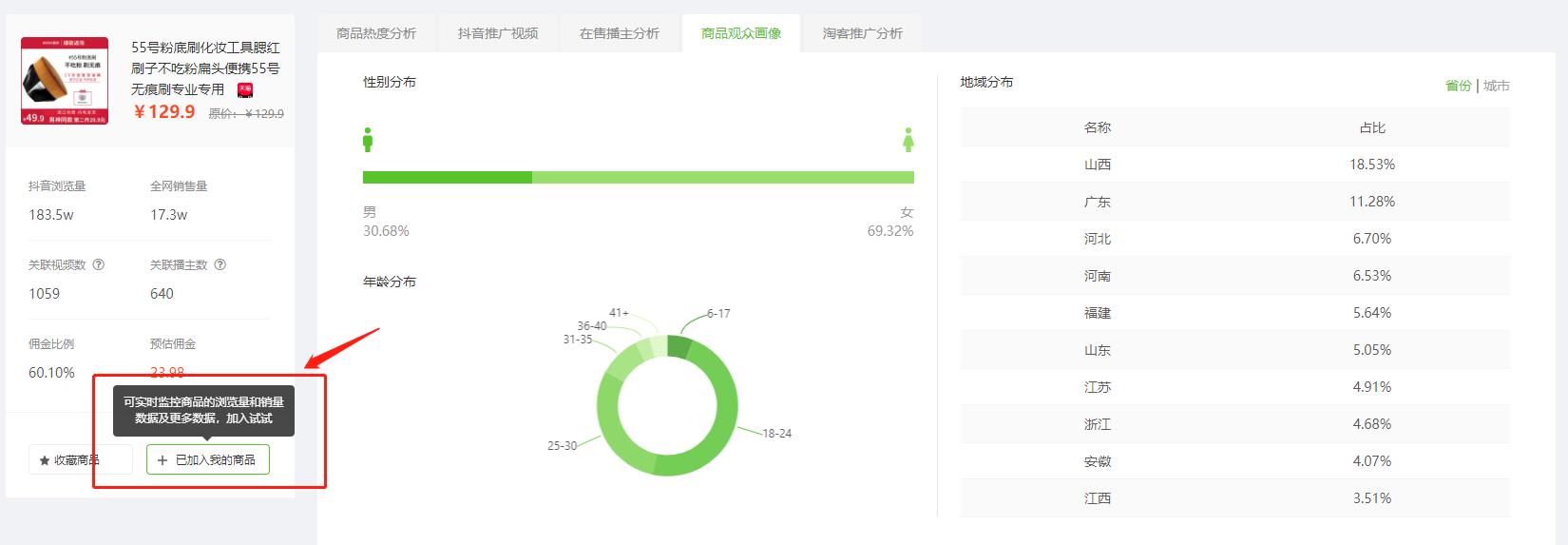Switch region view to 城市
Viewport: 1568px width, 545px height.
(1497, 86)
